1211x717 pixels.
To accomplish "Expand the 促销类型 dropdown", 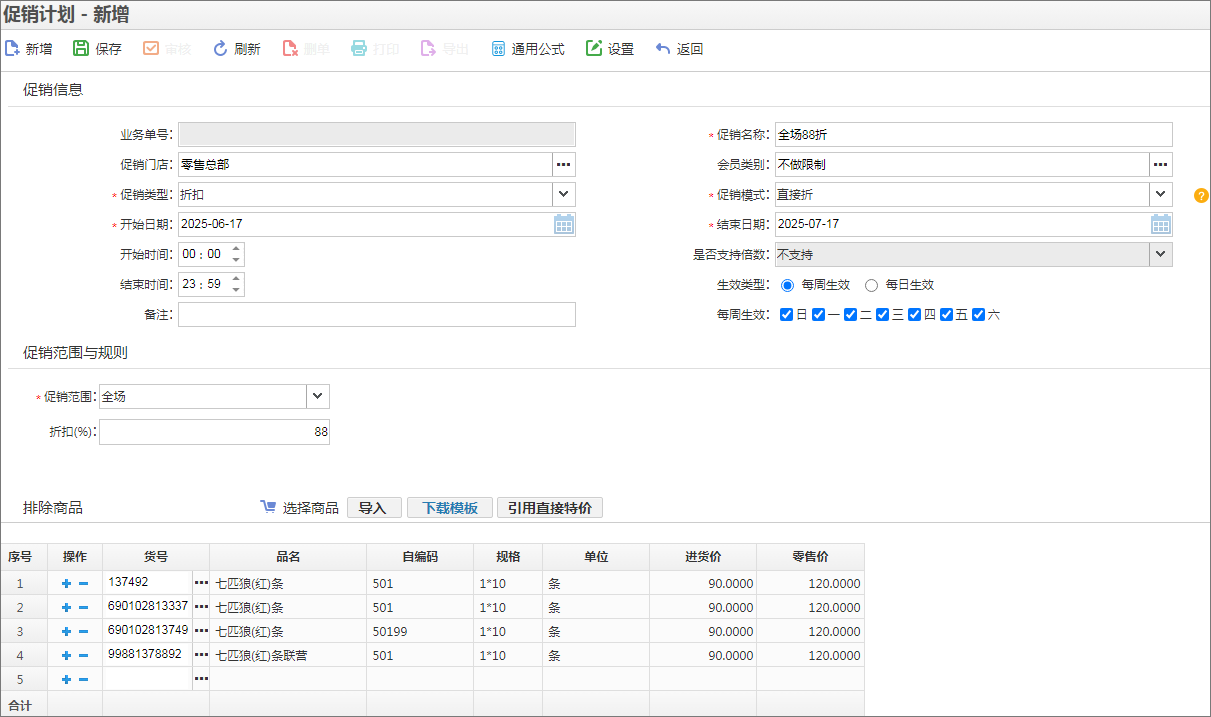I will [x=564, y=194].
